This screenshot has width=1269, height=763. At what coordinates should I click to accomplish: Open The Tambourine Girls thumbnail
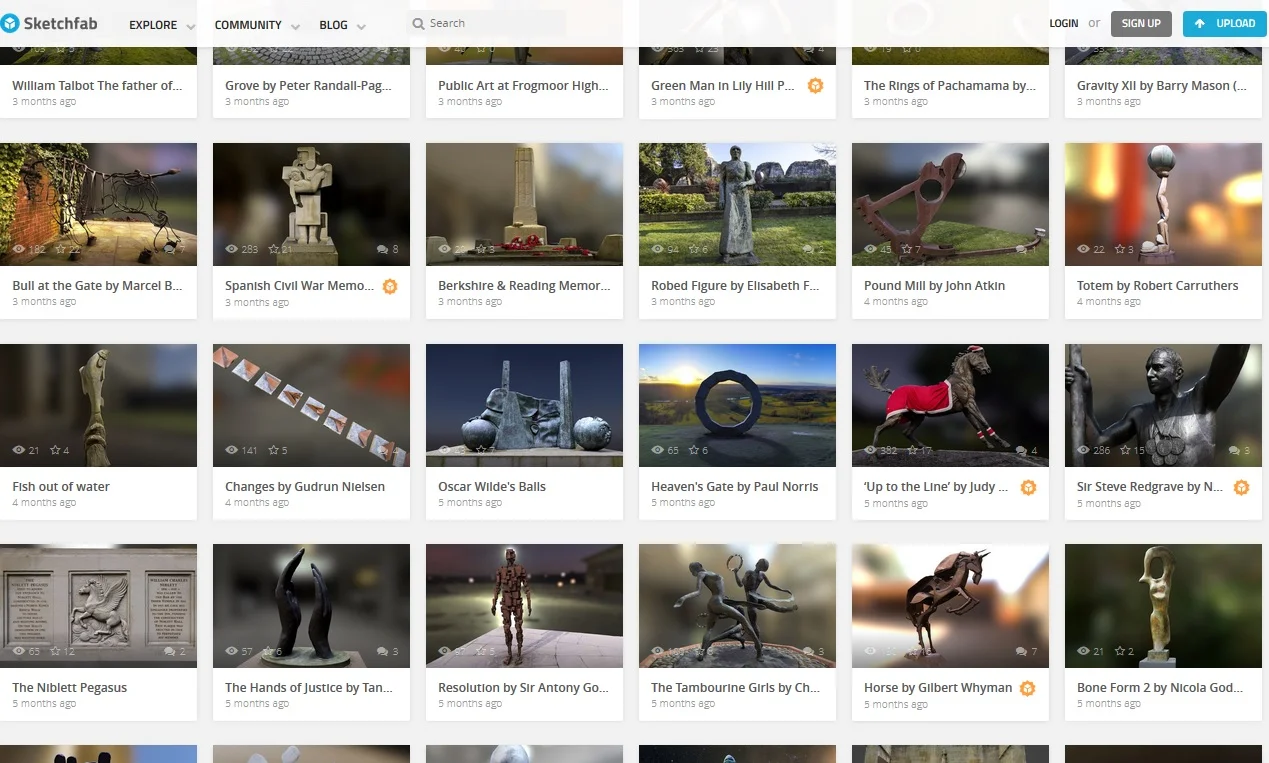click(x=737, y=606)
